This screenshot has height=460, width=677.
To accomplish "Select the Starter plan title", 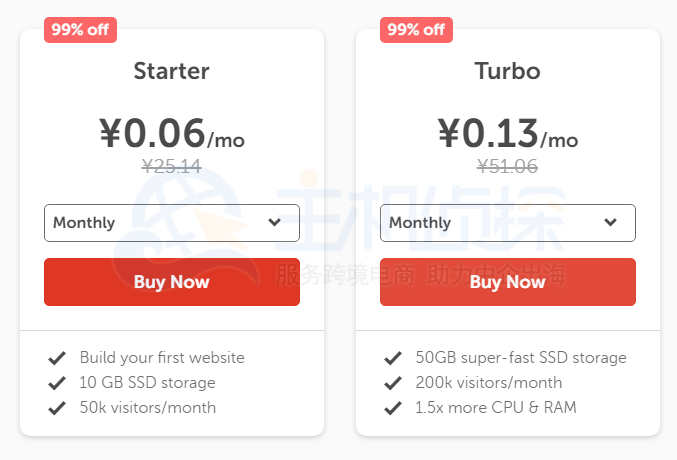I will (172, 71).
